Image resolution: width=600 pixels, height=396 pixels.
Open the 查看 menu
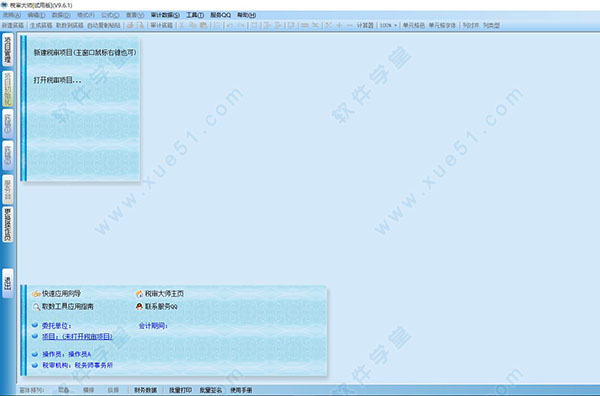tap(135, 15)
